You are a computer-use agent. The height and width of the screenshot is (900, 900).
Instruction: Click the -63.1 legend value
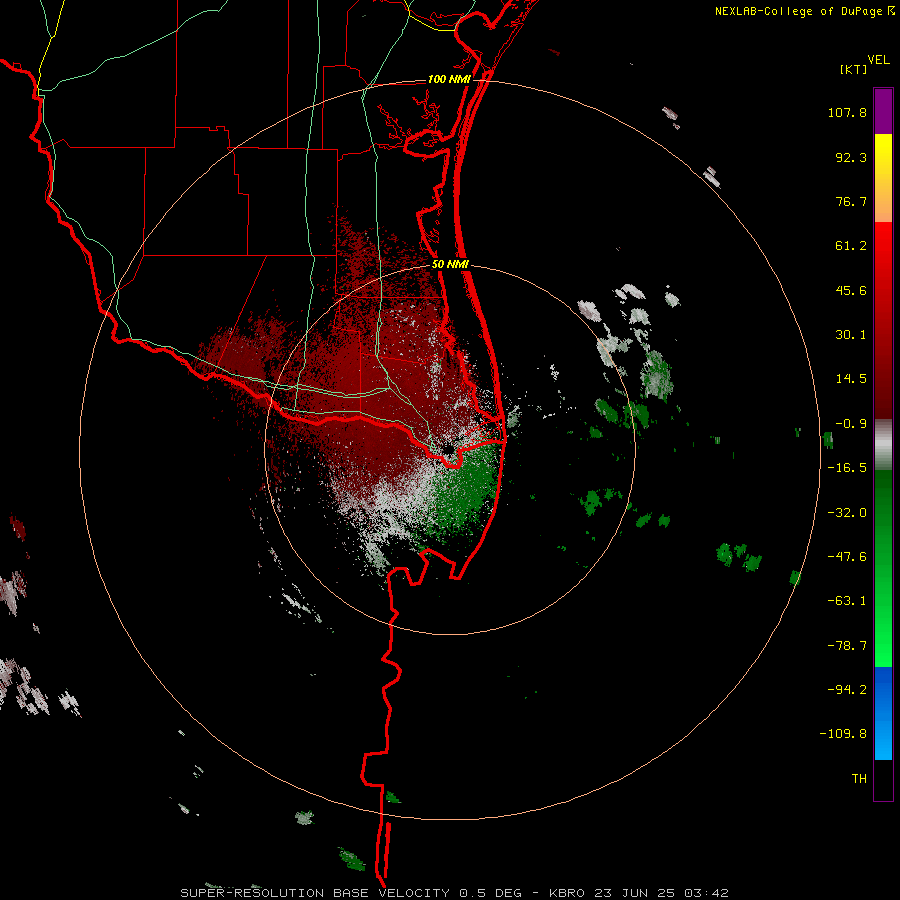(847, 601)
